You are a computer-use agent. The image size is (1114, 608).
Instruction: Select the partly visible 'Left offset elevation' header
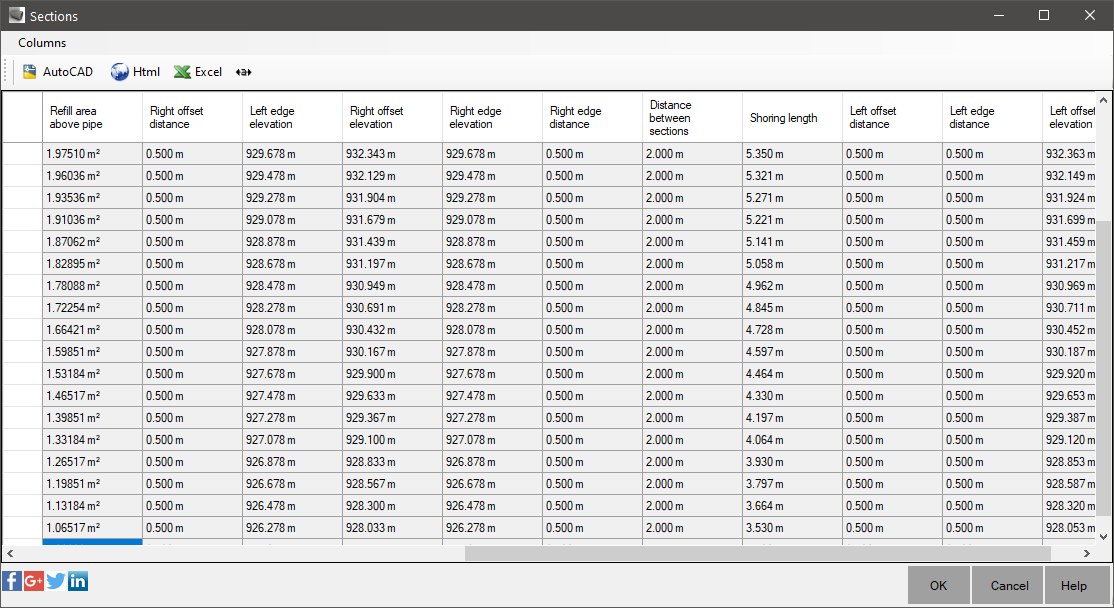1069,117
